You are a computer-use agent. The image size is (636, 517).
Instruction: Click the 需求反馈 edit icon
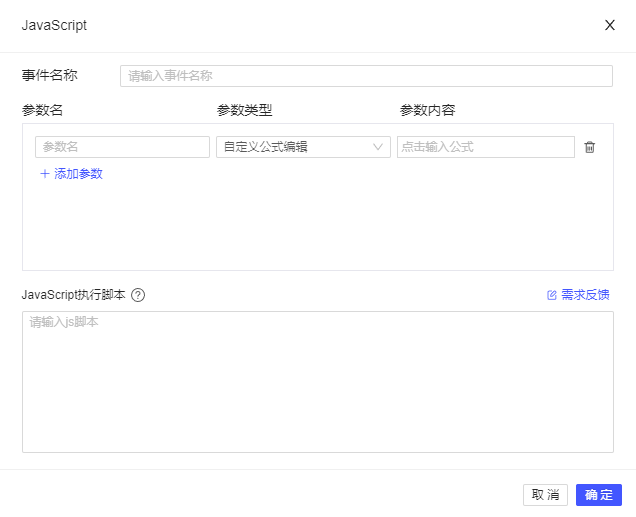point(552,295)
